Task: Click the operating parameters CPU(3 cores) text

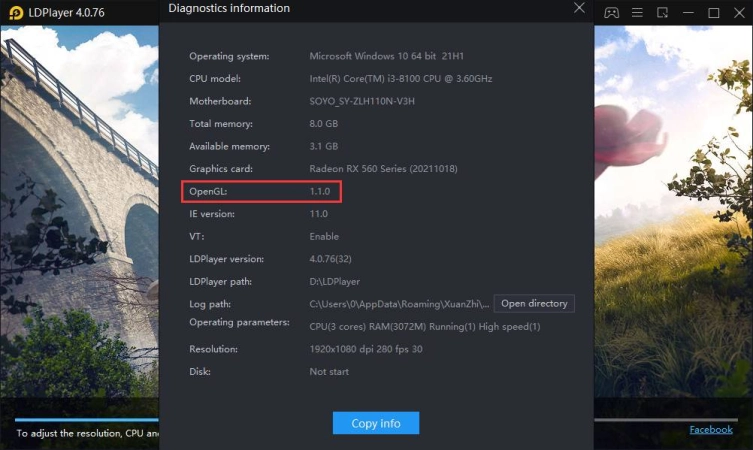Action: [x=425, y=327]
